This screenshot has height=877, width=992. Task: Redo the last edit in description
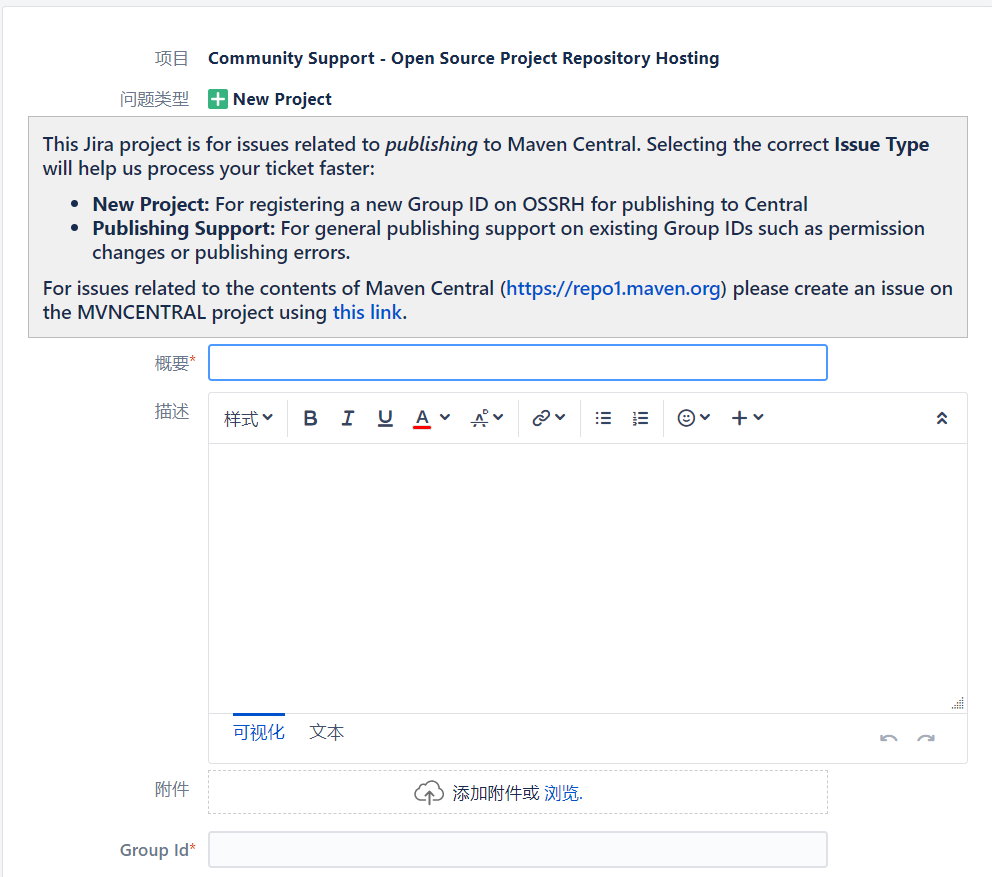(926, 738)
